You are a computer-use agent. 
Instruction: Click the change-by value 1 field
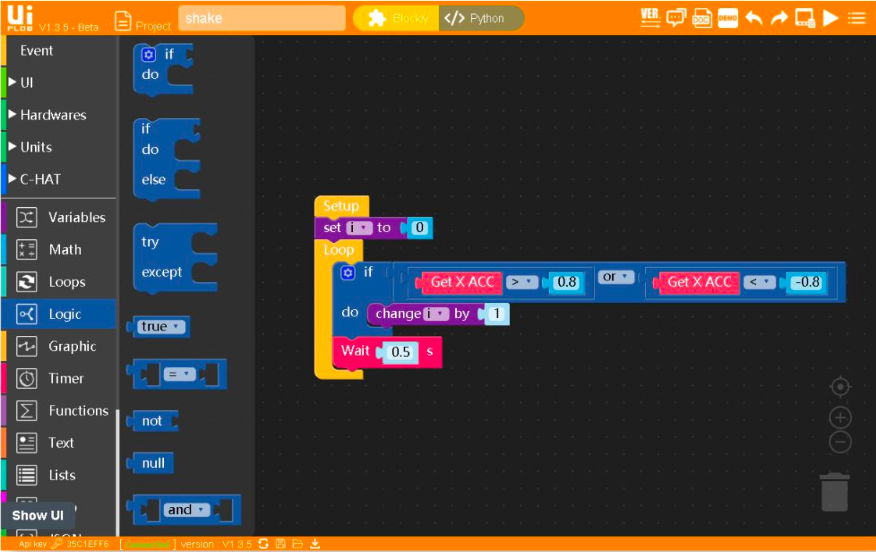point(496,314)
